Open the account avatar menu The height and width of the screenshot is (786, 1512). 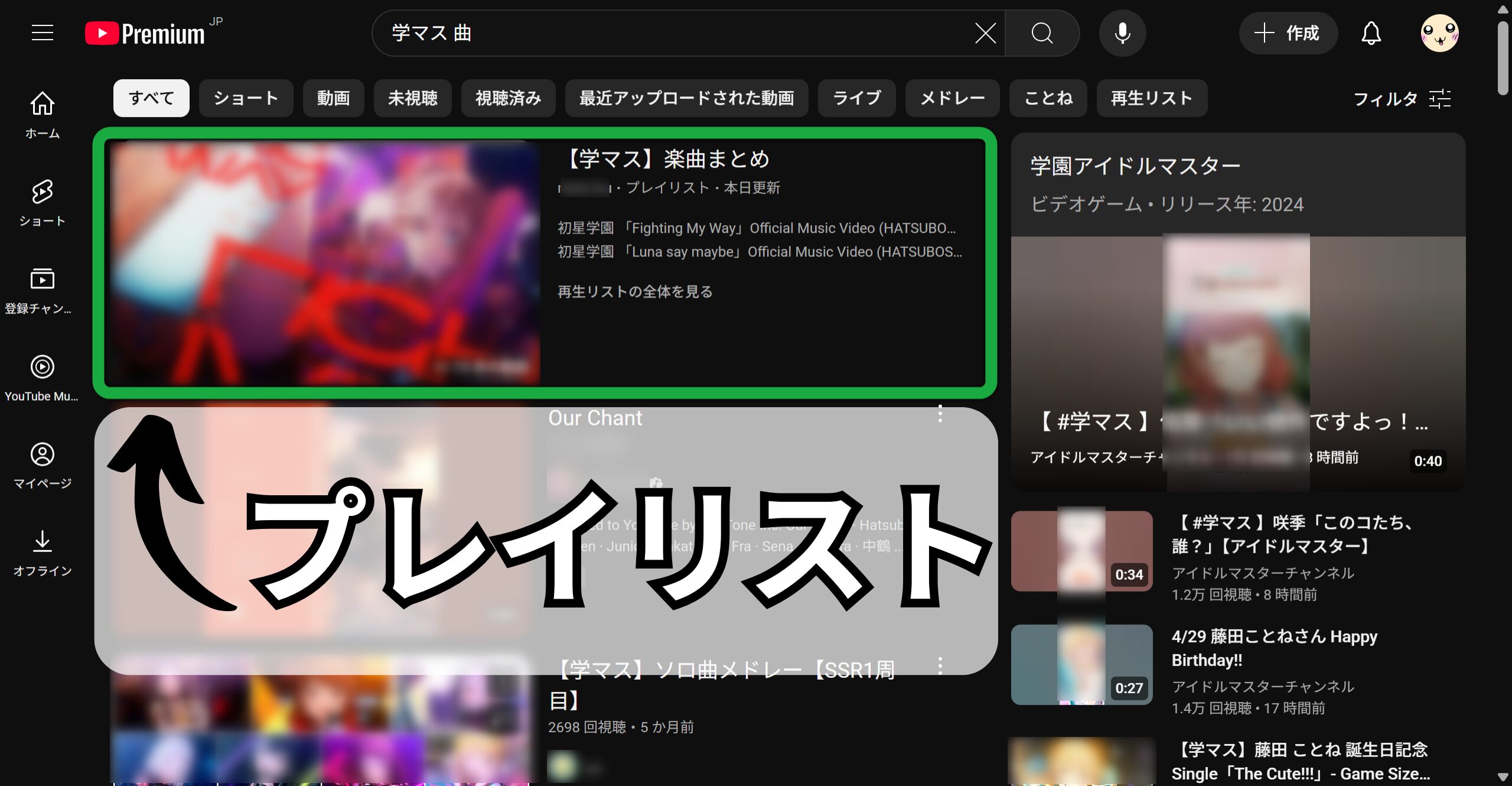[1439, 33]
